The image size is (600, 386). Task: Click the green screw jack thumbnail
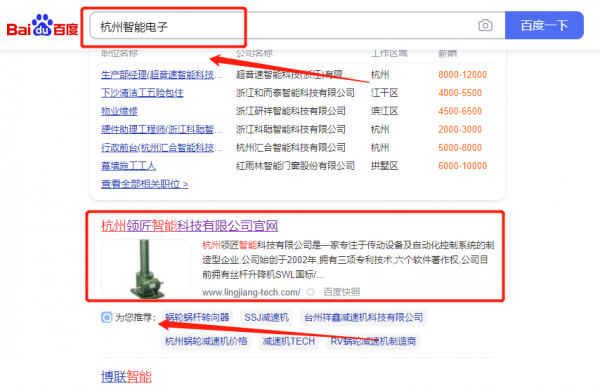coord(146,269)
